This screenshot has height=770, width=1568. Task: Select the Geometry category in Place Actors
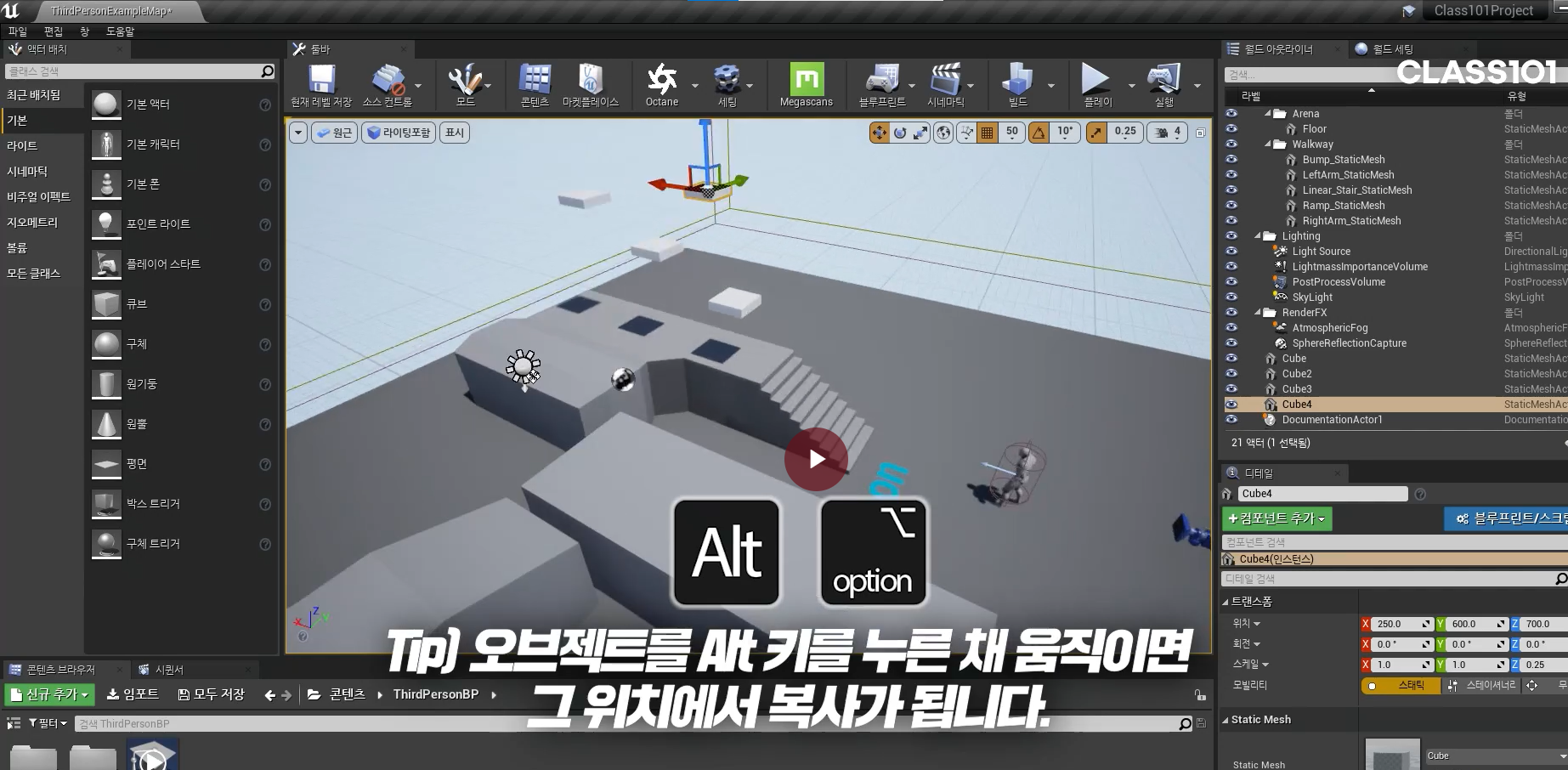point(32,223)
